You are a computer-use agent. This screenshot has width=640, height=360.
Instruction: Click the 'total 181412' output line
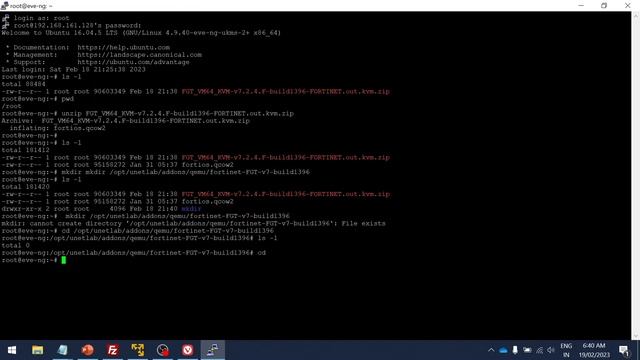(26, 150)
